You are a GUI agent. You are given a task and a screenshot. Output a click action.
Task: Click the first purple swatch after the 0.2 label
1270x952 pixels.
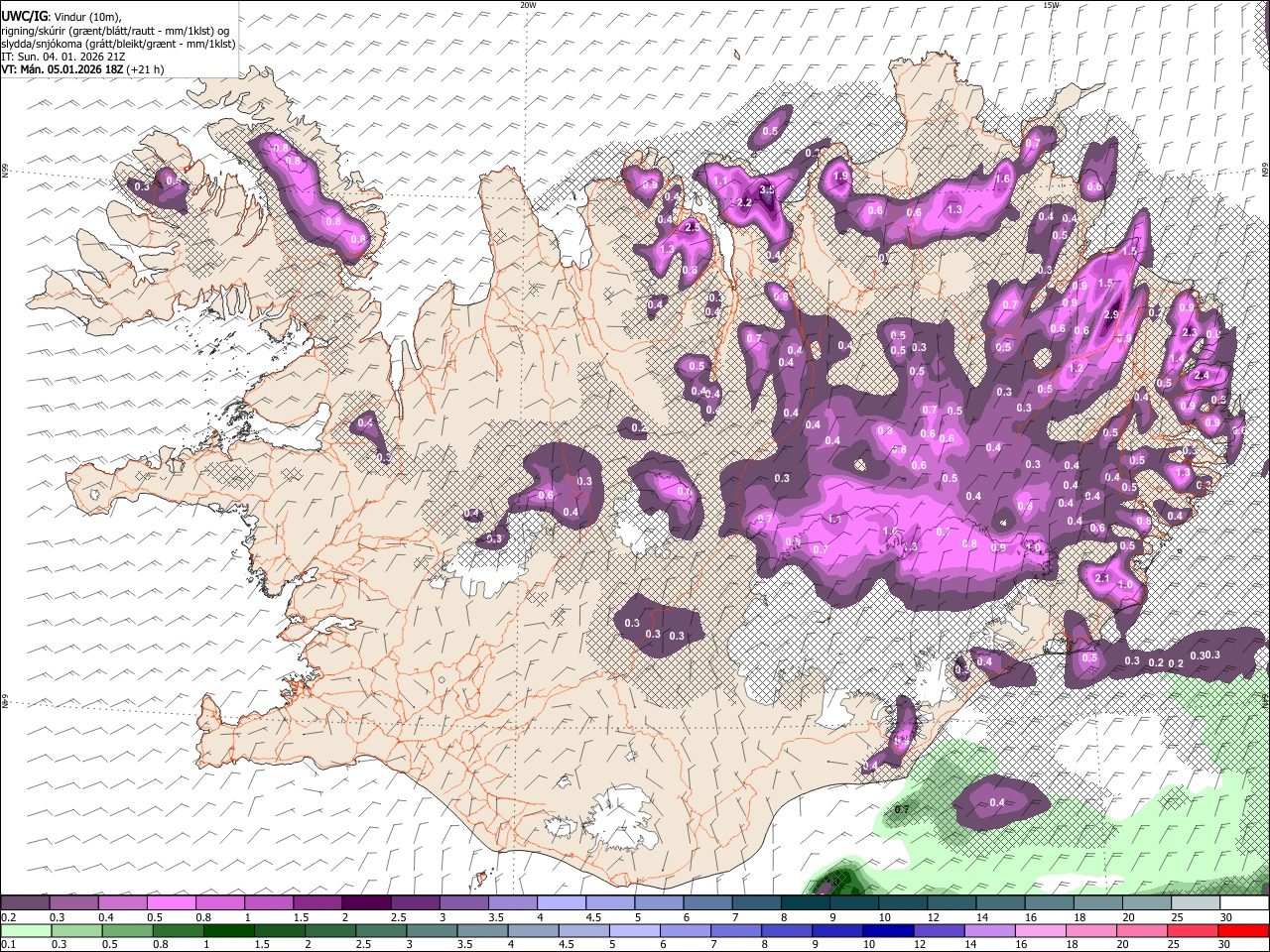pyautogui.click(x=25, y=903)
